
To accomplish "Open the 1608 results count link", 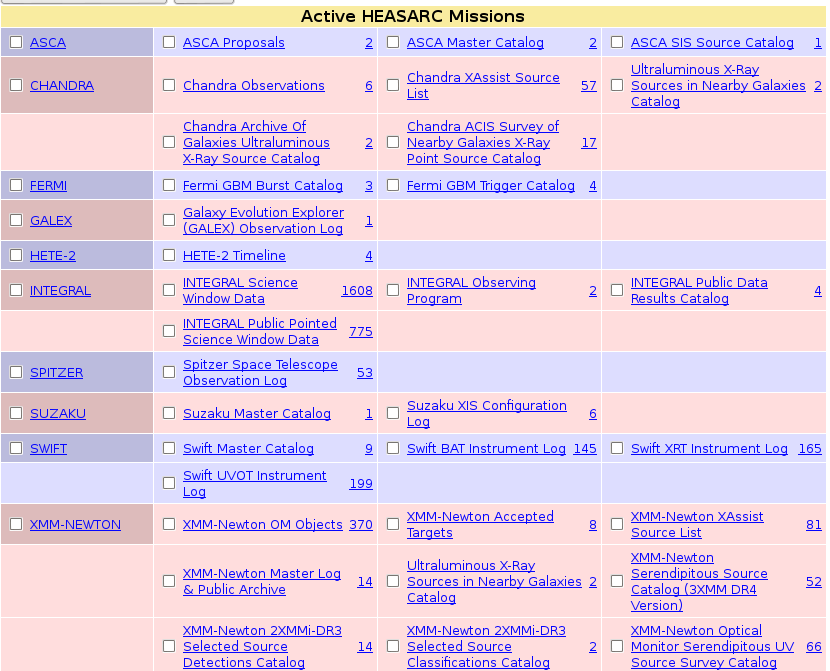I will [357, 290].
